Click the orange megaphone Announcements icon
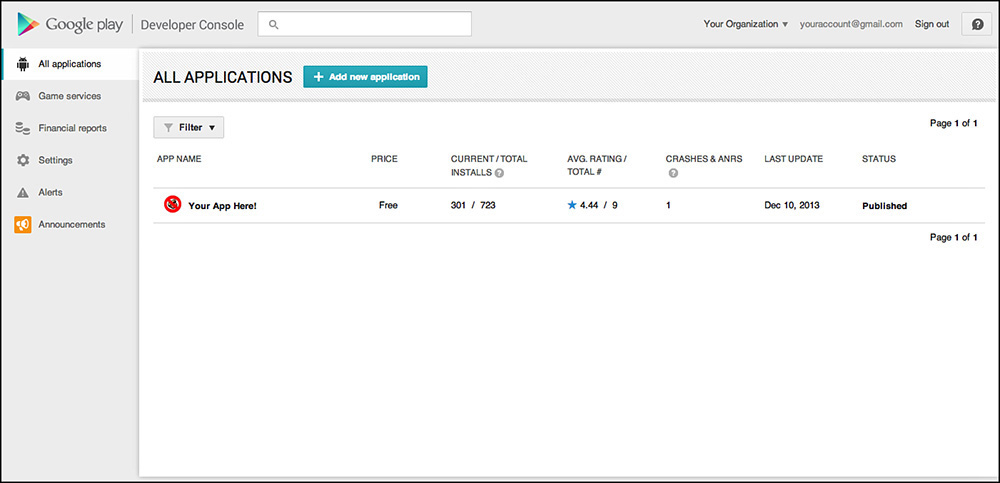This screenshot has width=1000, height=483. click(22, 225)
